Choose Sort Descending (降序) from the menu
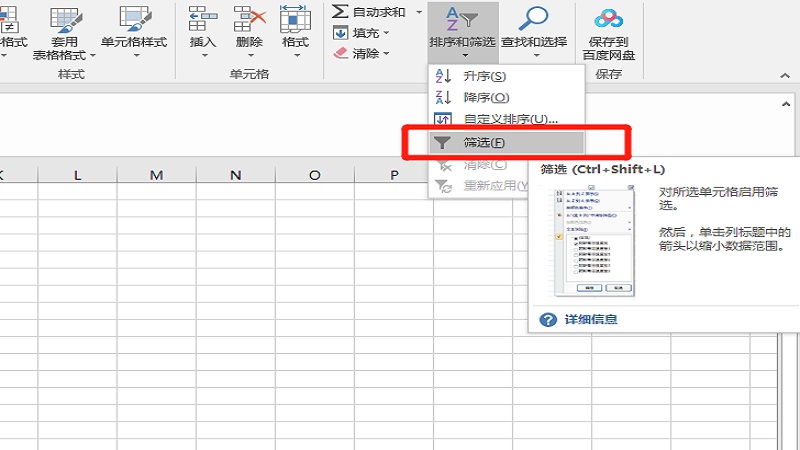The height and width of the screenshot is (450, 800). [x=486, y=97]
